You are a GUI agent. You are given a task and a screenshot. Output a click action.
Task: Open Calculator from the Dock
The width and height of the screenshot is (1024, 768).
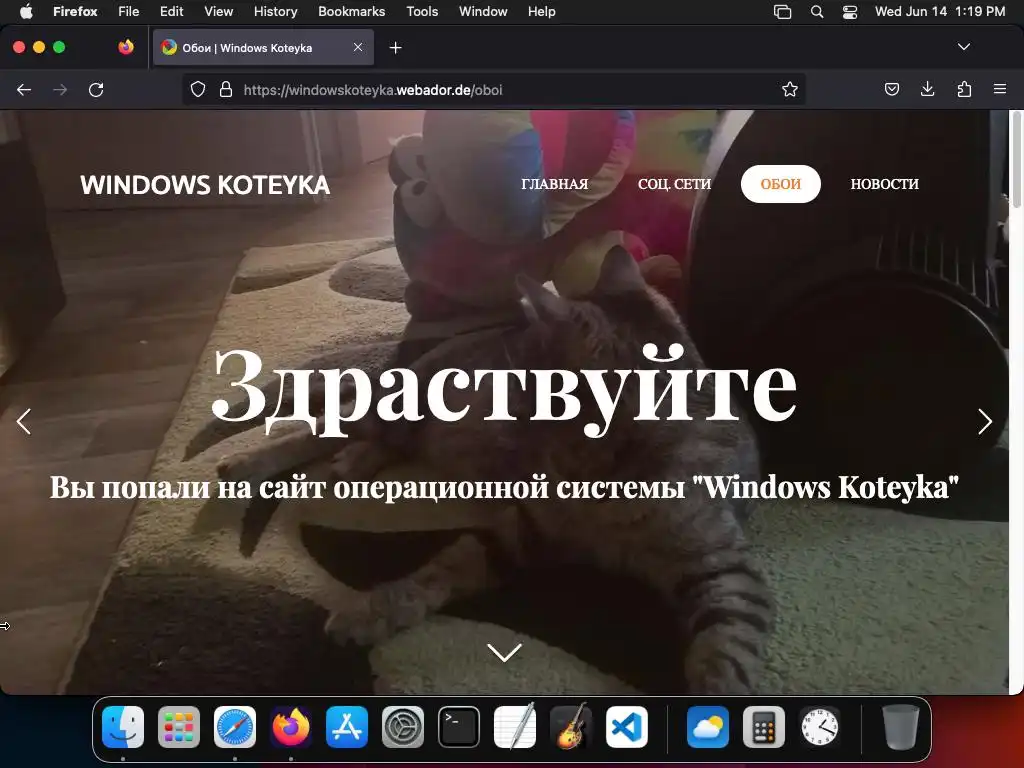pos(764,727)
